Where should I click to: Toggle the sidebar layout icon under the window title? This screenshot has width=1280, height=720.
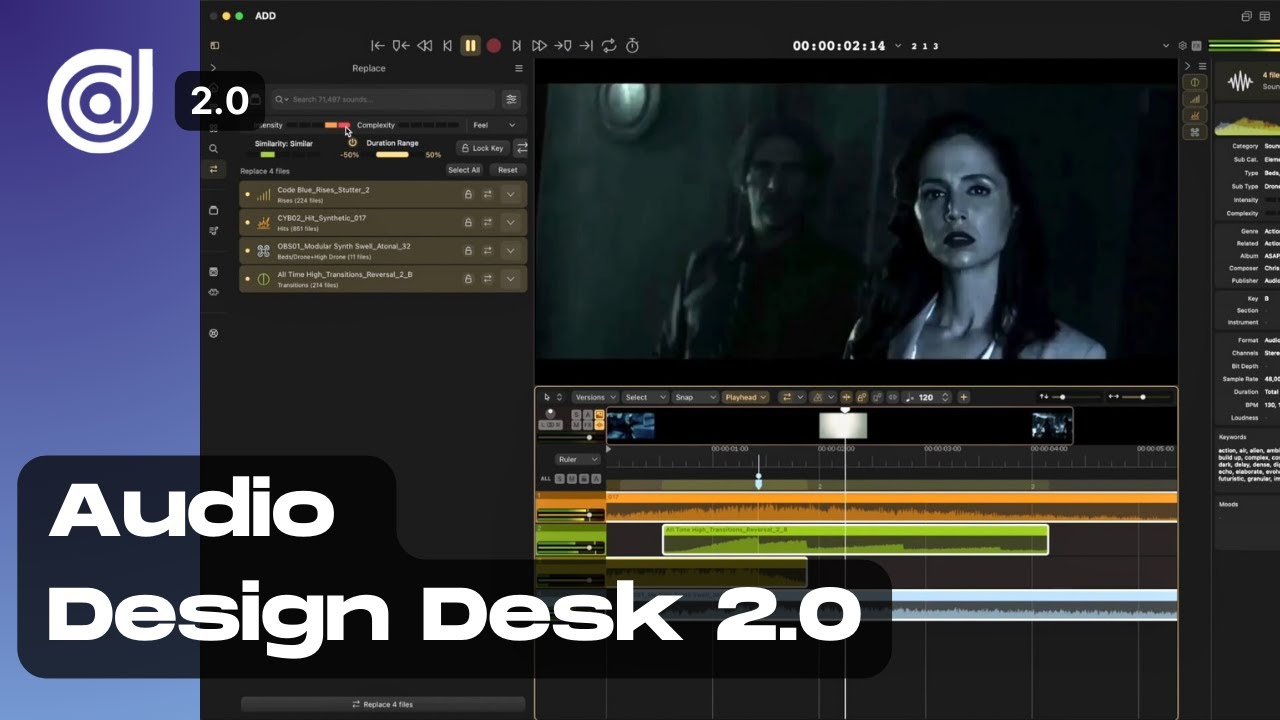213,45
